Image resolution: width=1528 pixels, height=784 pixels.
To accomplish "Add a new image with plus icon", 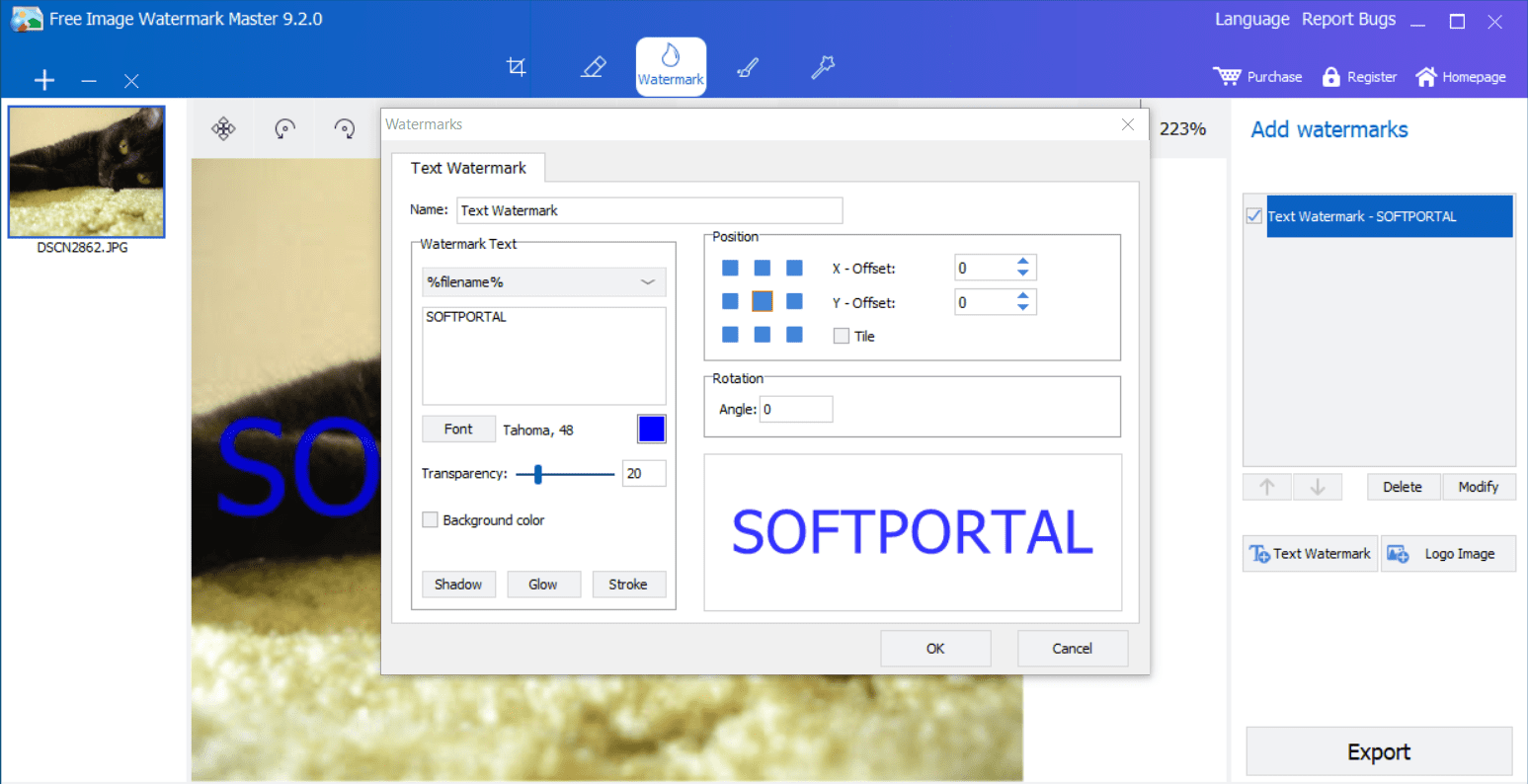I will [x=44, y=80].
